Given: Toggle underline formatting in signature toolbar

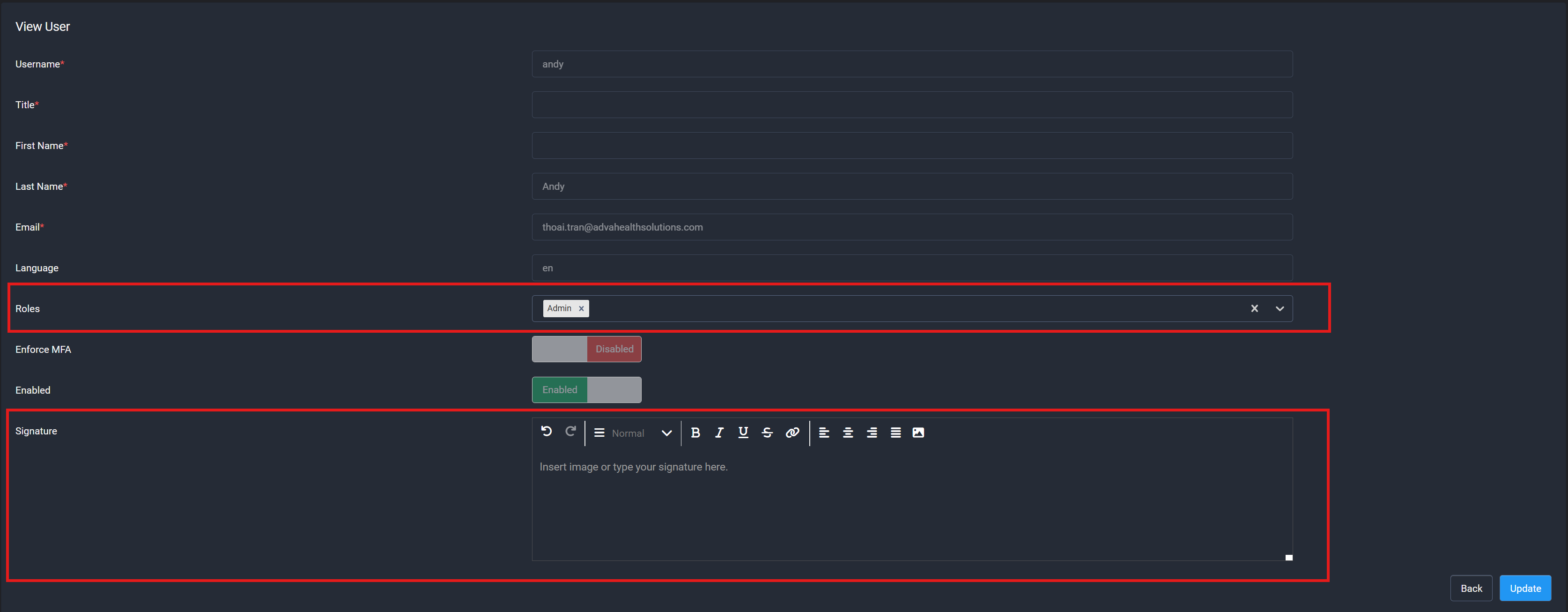Looking at the screenshot, I should [x=743, y=433].
